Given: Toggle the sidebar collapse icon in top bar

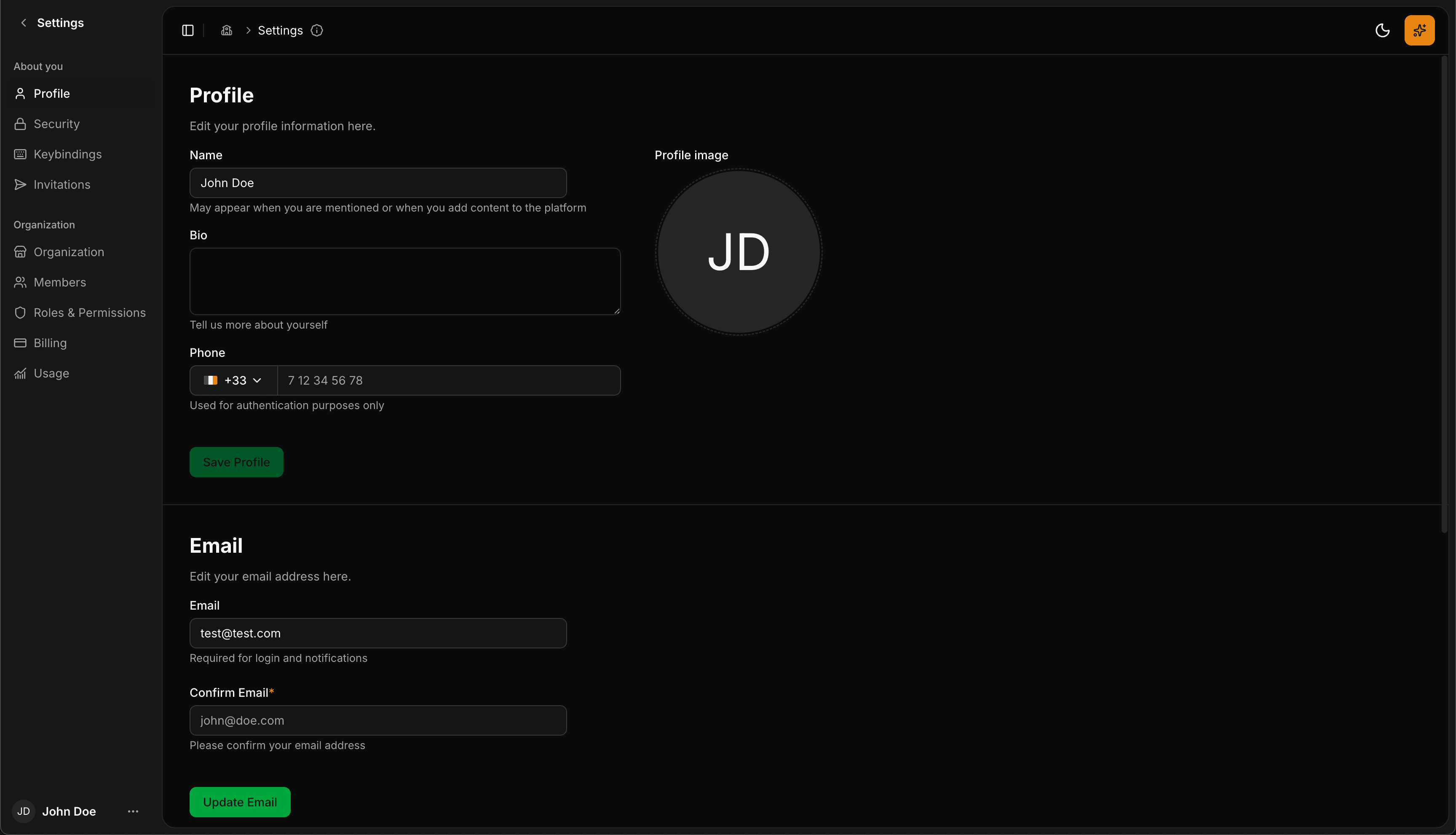Looking at the screenshot, I should pyautogui.click(x=187, y=30).
